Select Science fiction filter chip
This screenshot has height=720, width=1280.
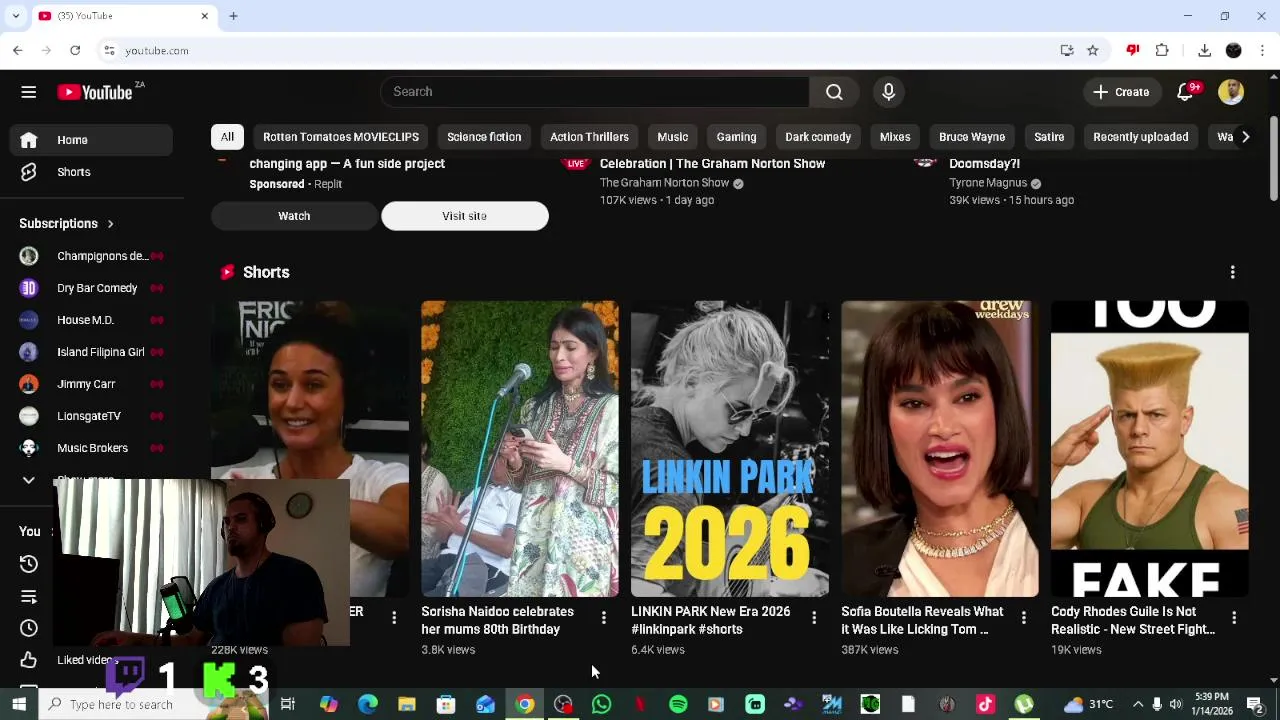484,137
